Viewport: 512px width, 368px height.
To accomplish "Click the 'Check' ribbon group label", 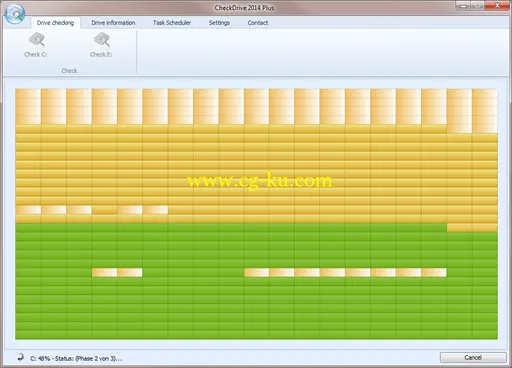I will [x=69, y=71].
